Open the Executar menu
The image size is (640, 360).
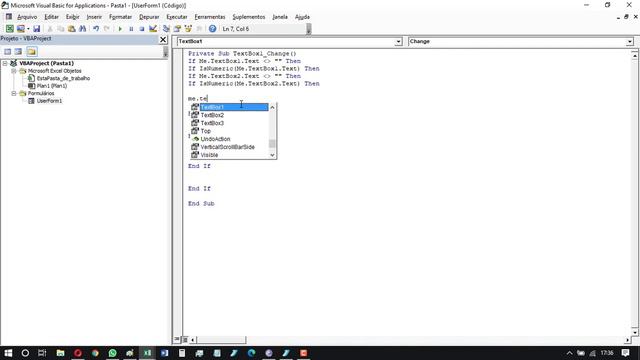click(177, 17)
